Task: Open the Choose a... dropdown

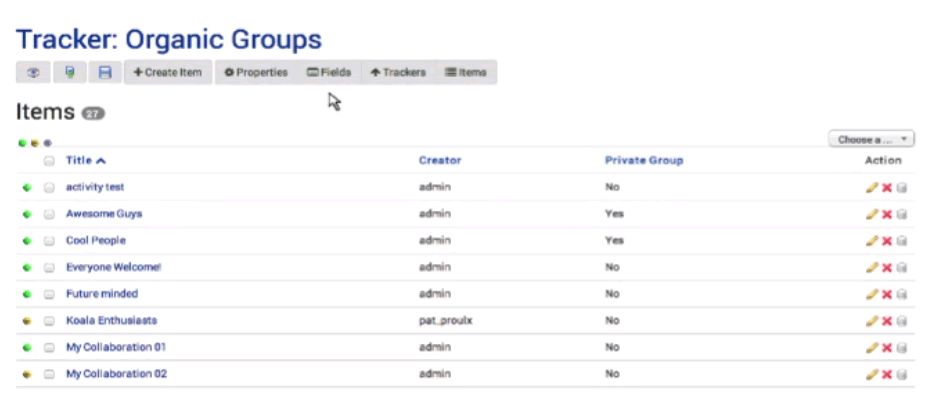Action: coord(871,140)
